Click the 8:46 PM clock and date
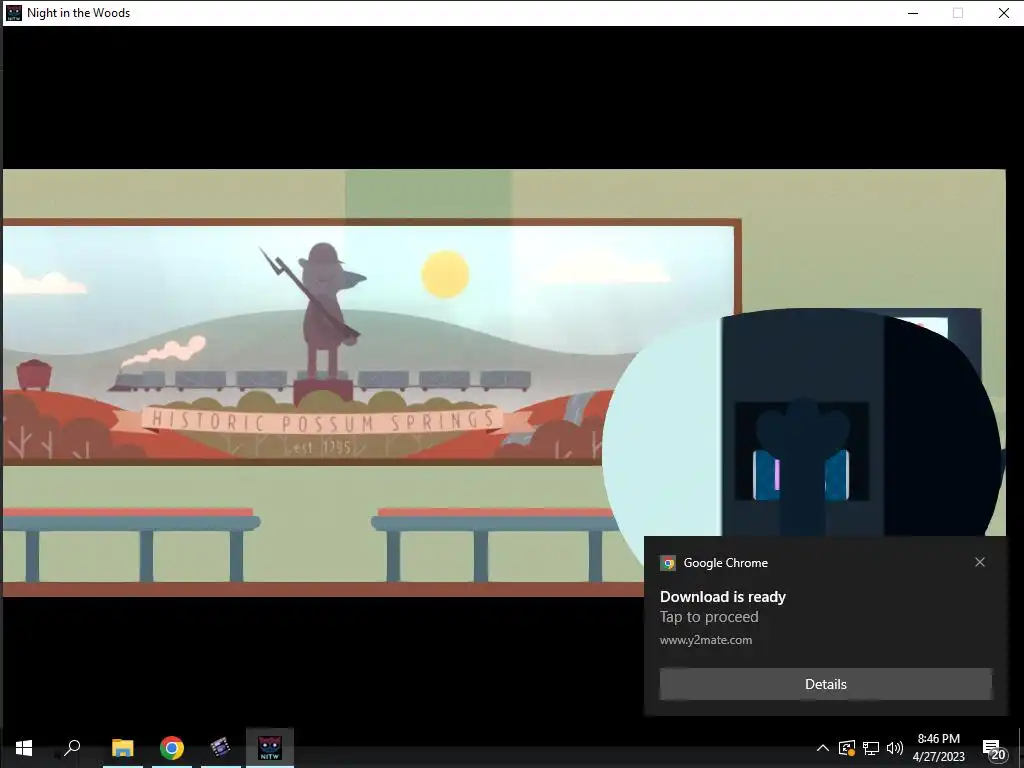 [x=938, y=748]
